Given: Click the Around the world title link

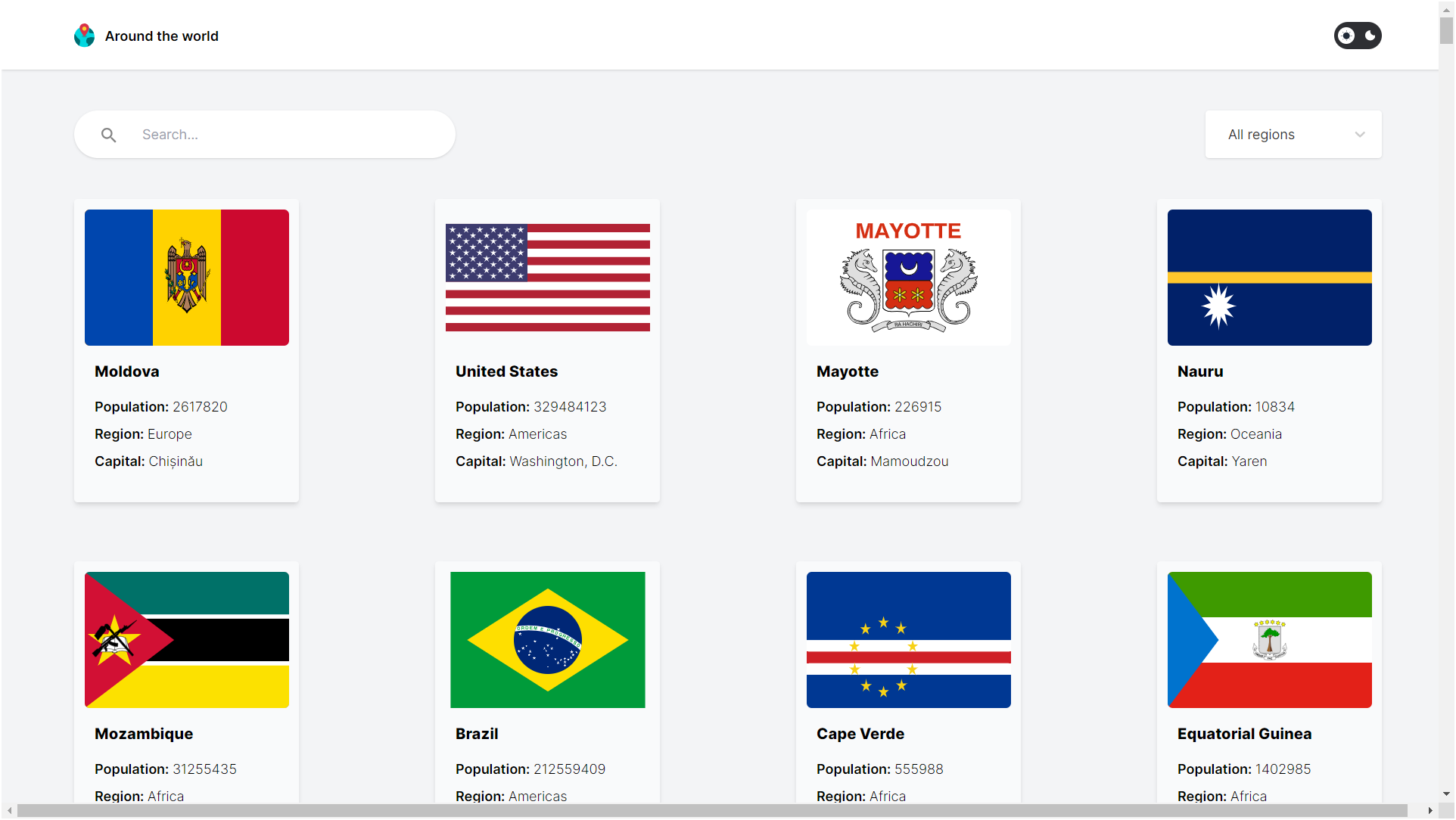Looking at the screenshot, I should tap(161, 36).
